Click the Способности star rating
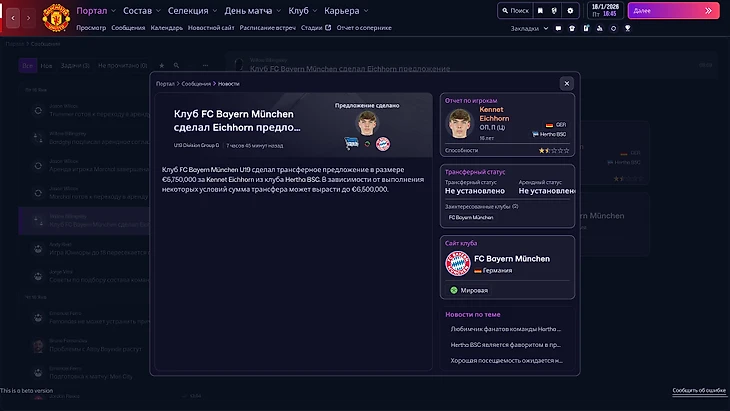The image size is (730, 411). coord(554,150)
